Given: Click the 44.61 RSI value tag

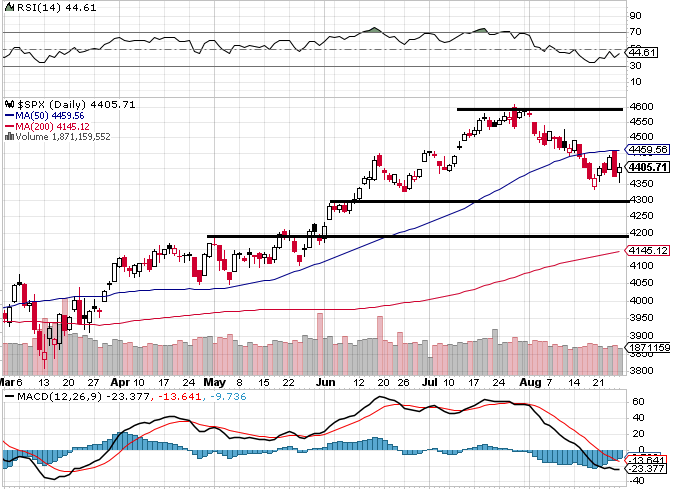Looking at the screenshot, I should (642, 53).
